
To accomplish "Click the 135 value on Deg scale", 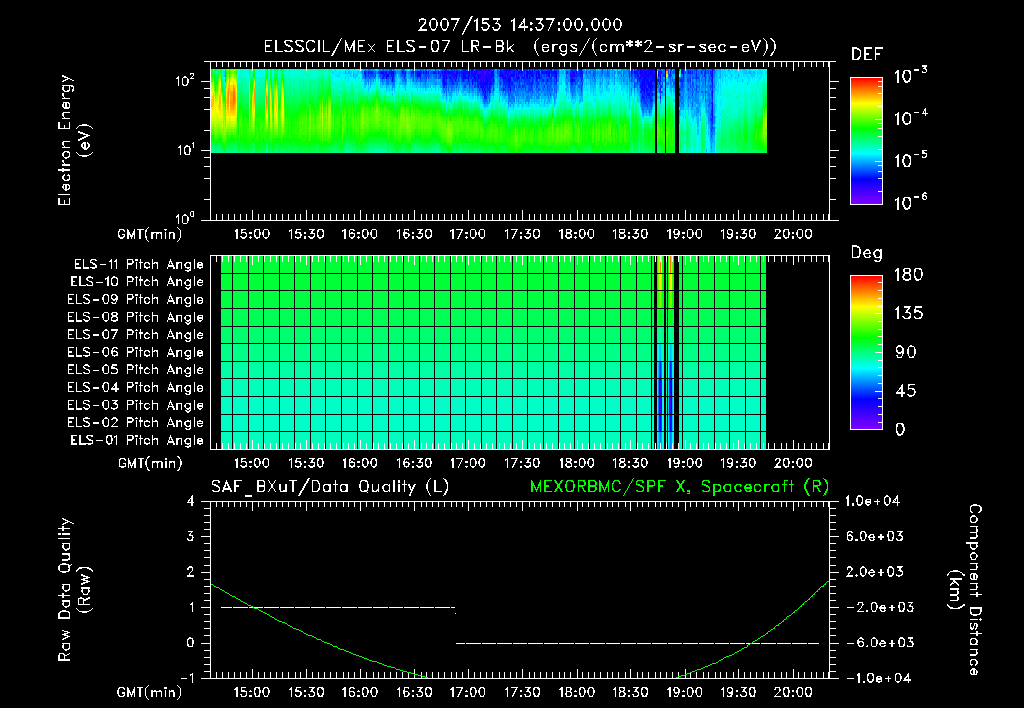I will (908, 314).
